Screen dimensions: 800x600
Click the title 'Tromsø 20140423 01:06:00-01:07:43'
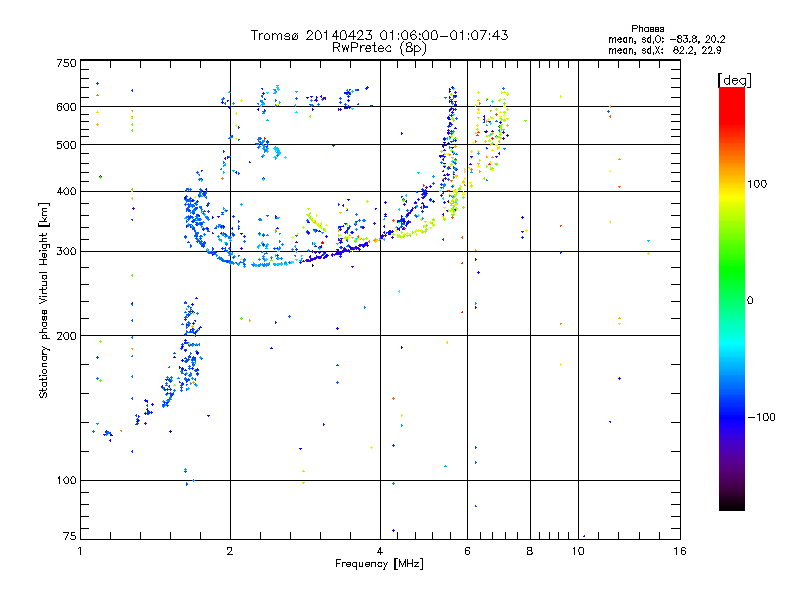coord(379,35)
